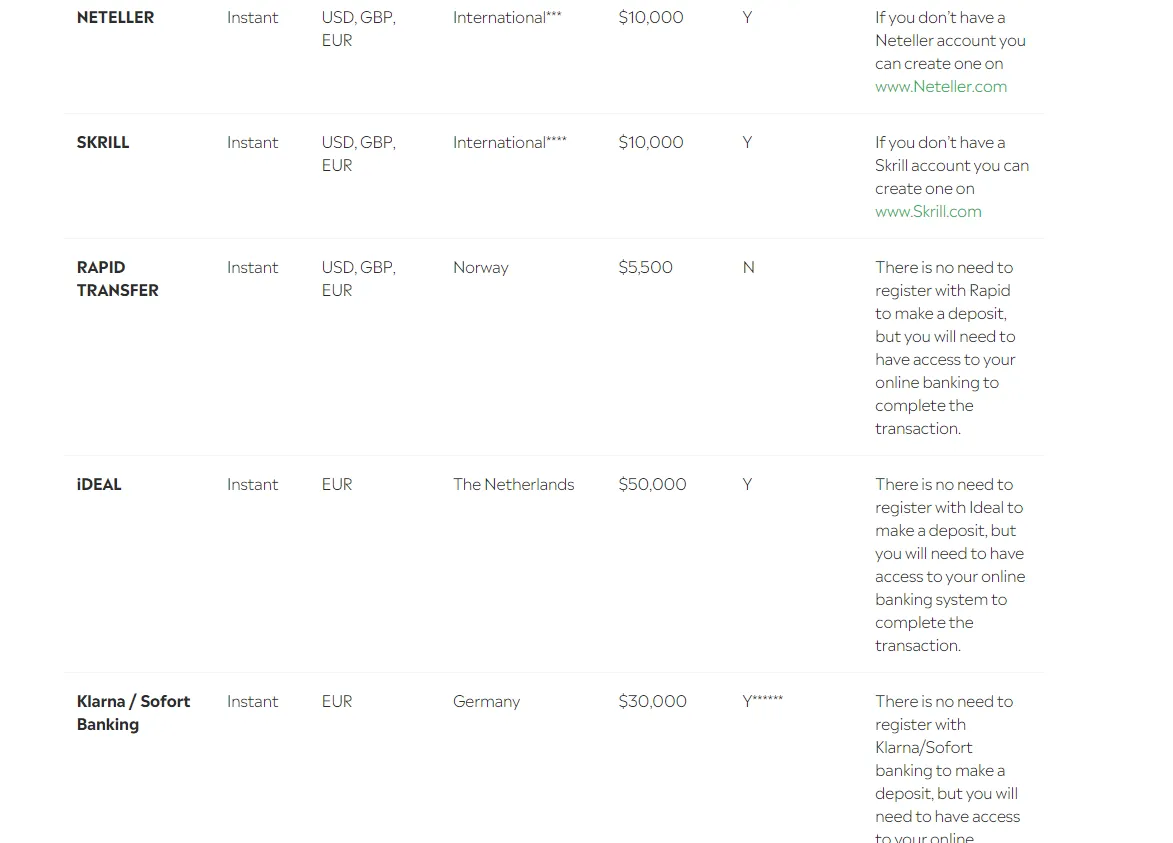Click 'EUR' currency in the Klarna row
The height and width of the screenshot is (843, 1173).
[337, 701]
